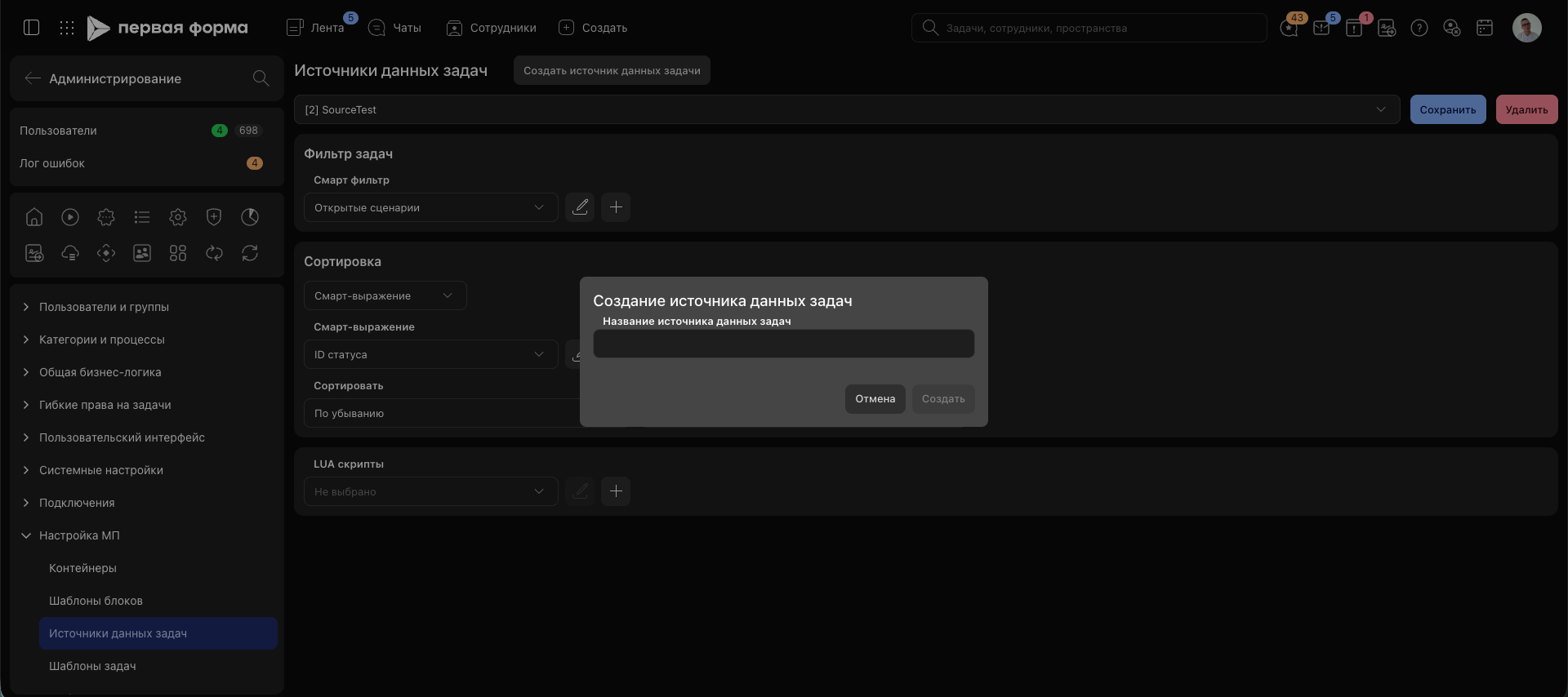Open the pie chart icon section
The width and height of the screenshot is (1568, 697).
pos(250,217)
